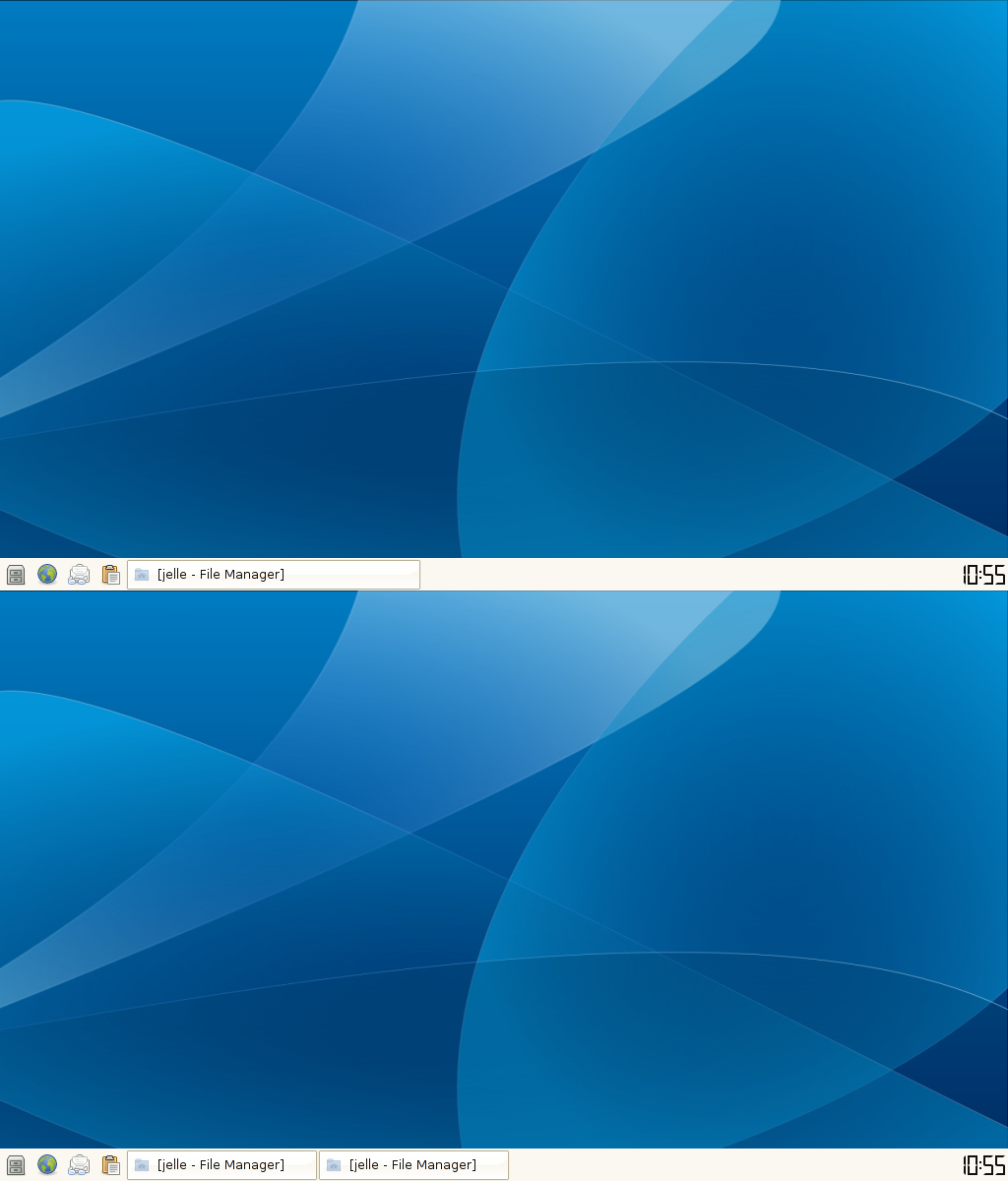1008x1181 pixels.
Task: Click the folder icon on the upper panel's taskbar button
Action: coord(142,575)
